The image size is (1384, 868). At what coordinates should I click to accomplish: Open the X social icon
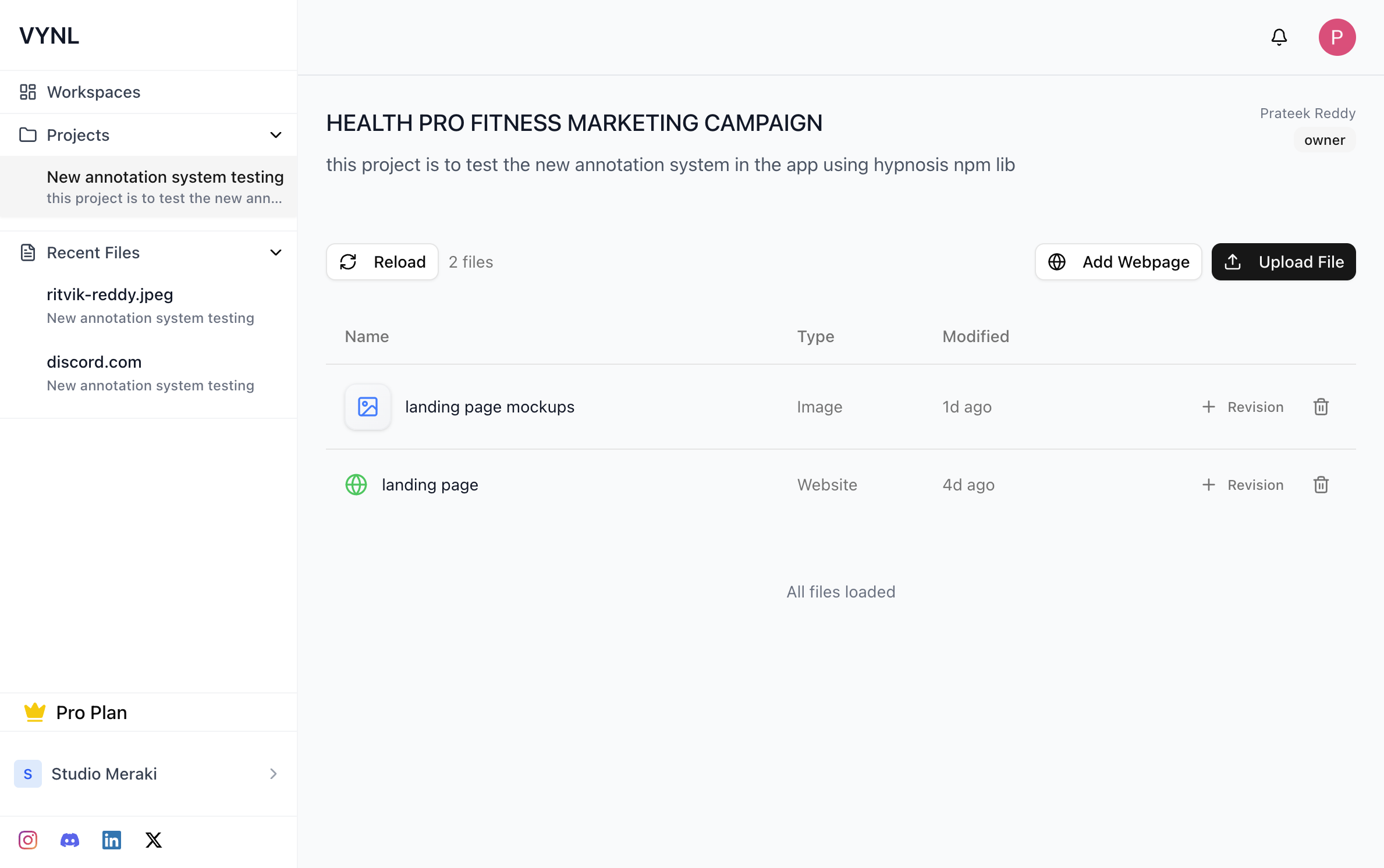[154, 839]
